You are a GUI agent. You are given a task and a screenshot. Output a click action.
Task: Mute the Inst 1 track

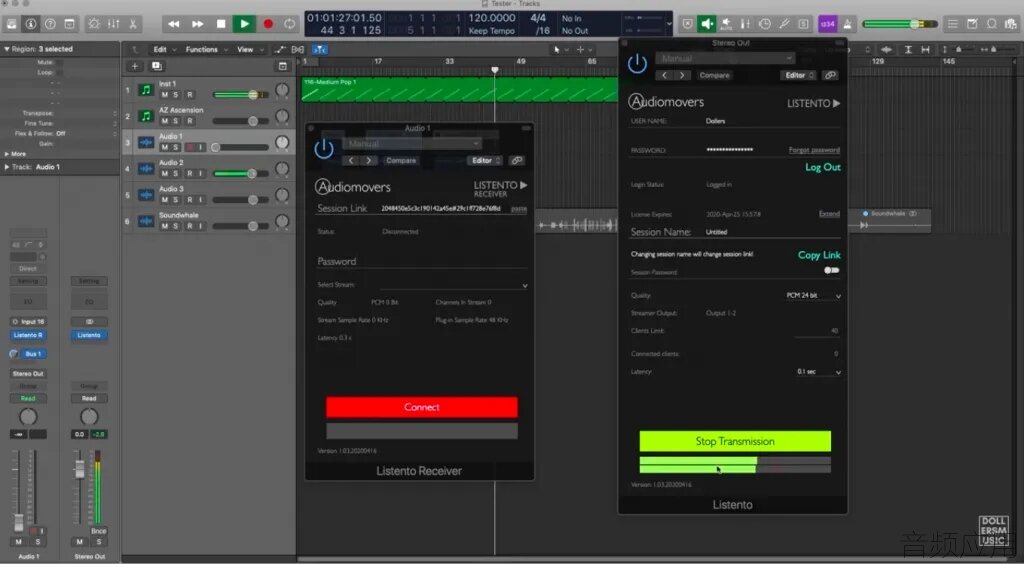(165, 95)
